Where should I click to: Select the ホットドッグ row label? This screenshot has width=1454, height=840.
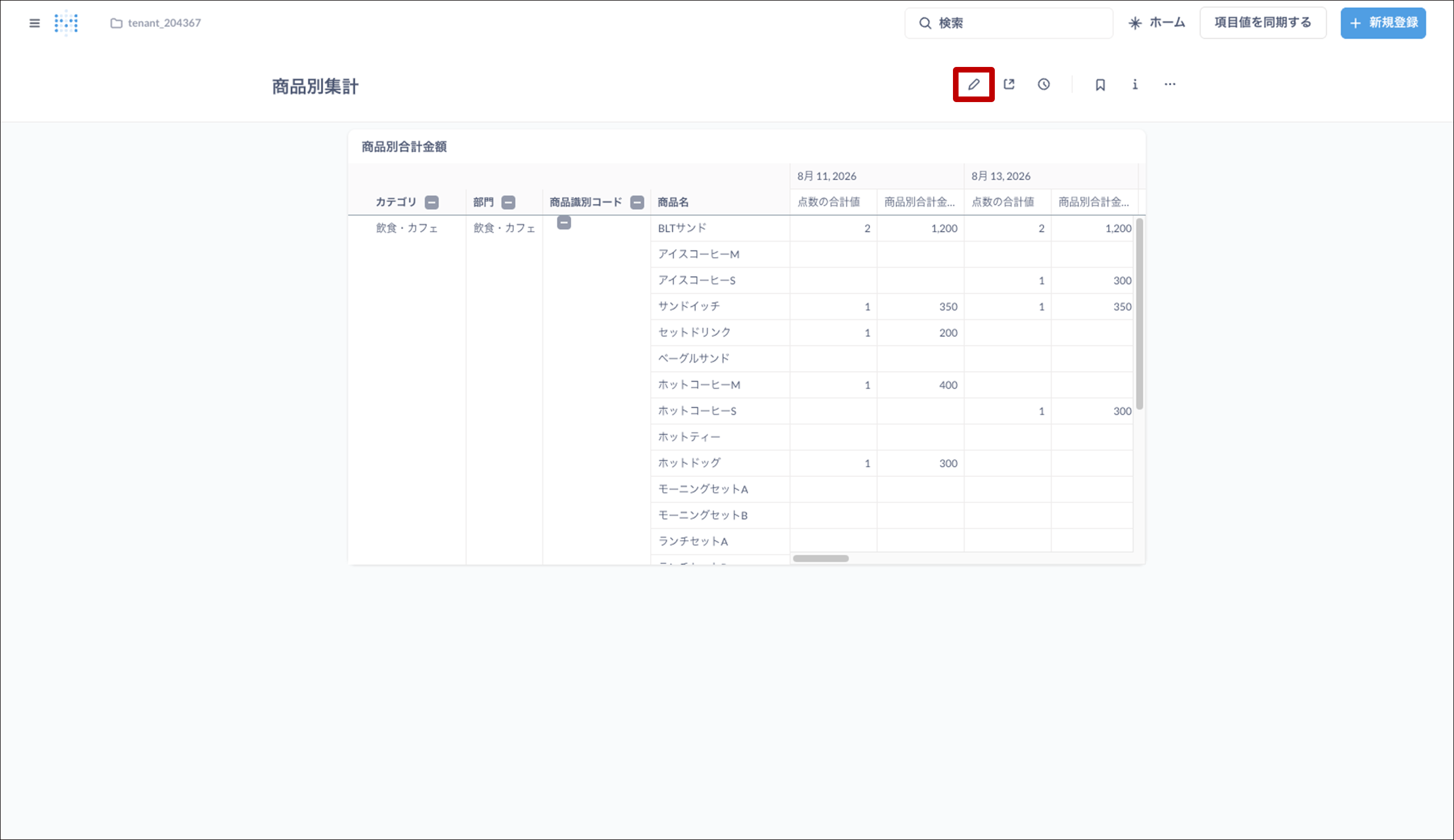[x=689, y=463]
